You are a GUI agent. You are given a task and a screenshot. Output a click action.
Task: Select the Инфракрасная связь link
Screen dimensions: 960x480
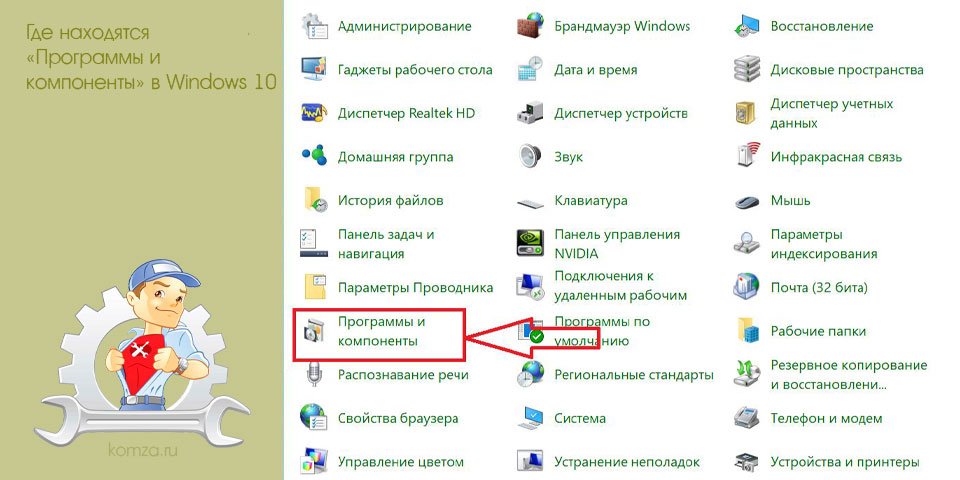(x=836, y=157)
